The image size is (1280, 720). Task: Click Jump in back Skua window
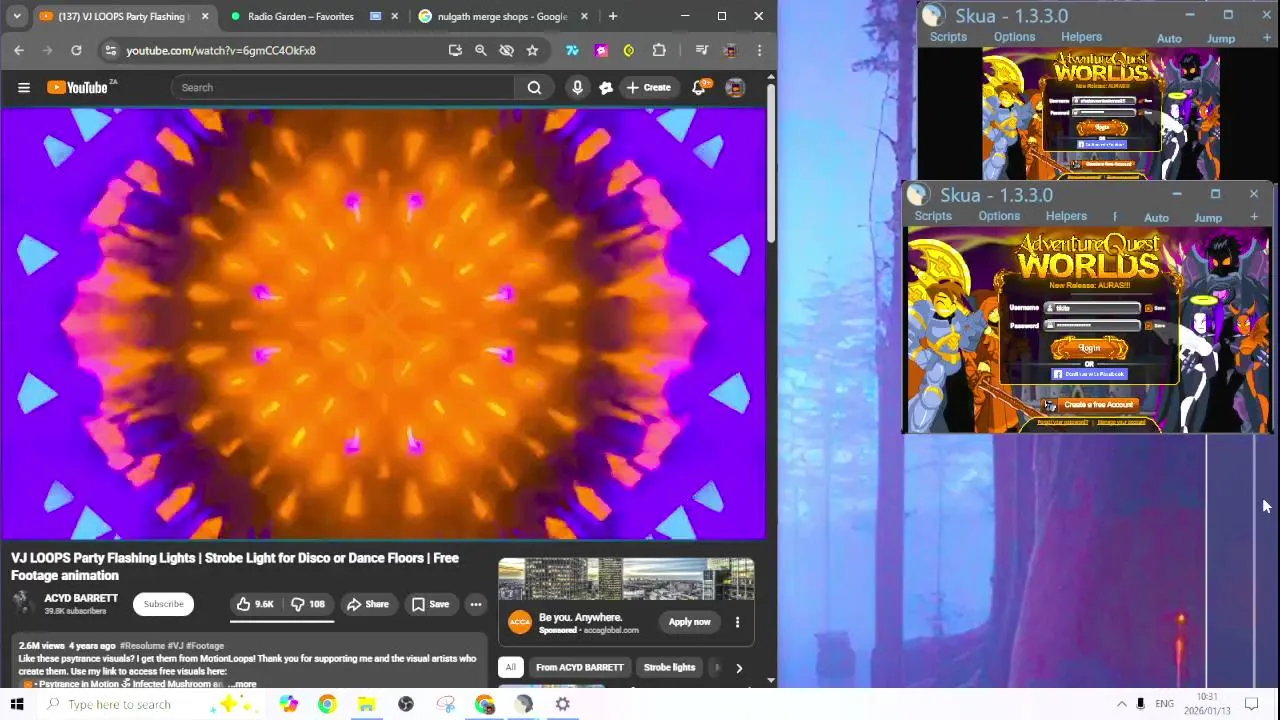(1221, 38)
